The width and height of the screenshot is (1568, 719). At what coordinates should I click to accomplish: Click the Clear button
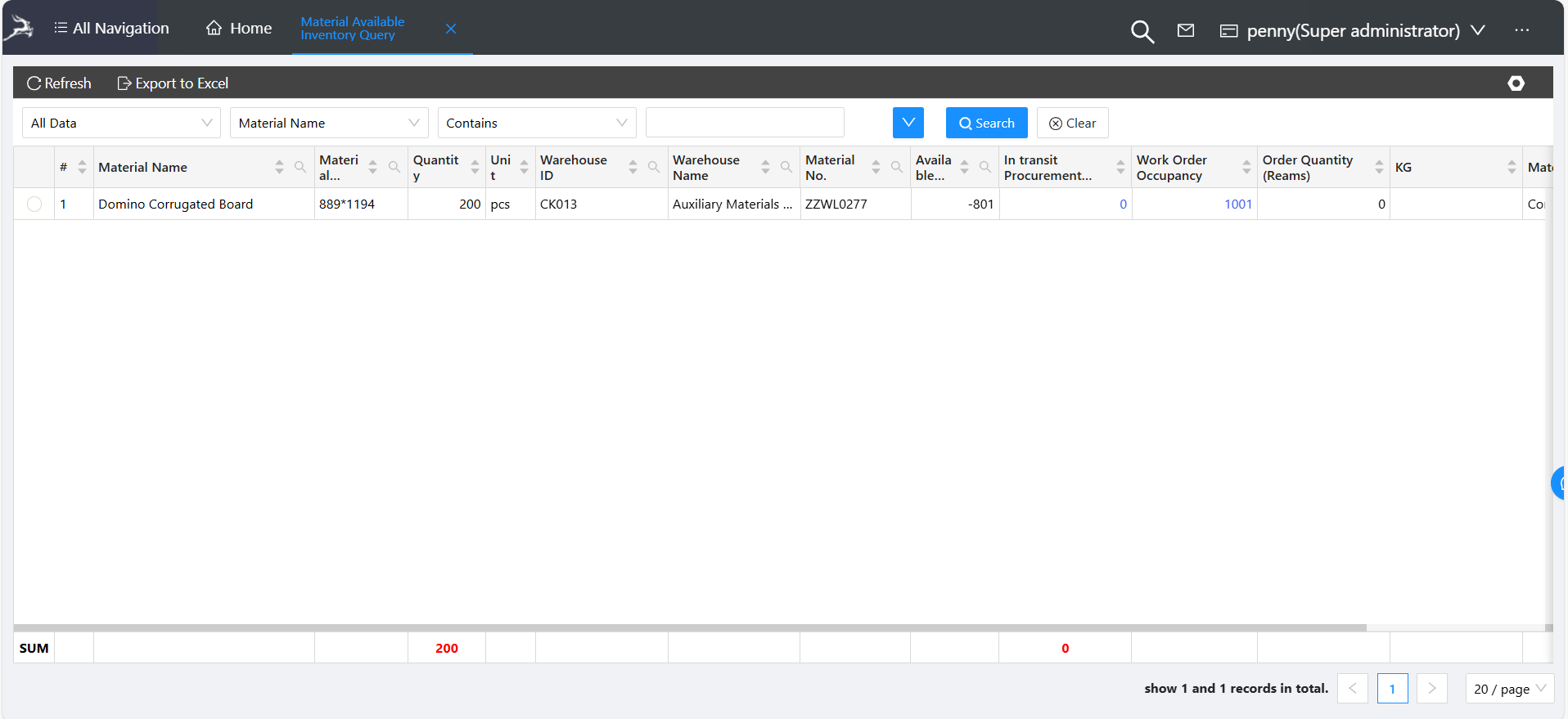pyautogui.click(x=1072, y=123)
